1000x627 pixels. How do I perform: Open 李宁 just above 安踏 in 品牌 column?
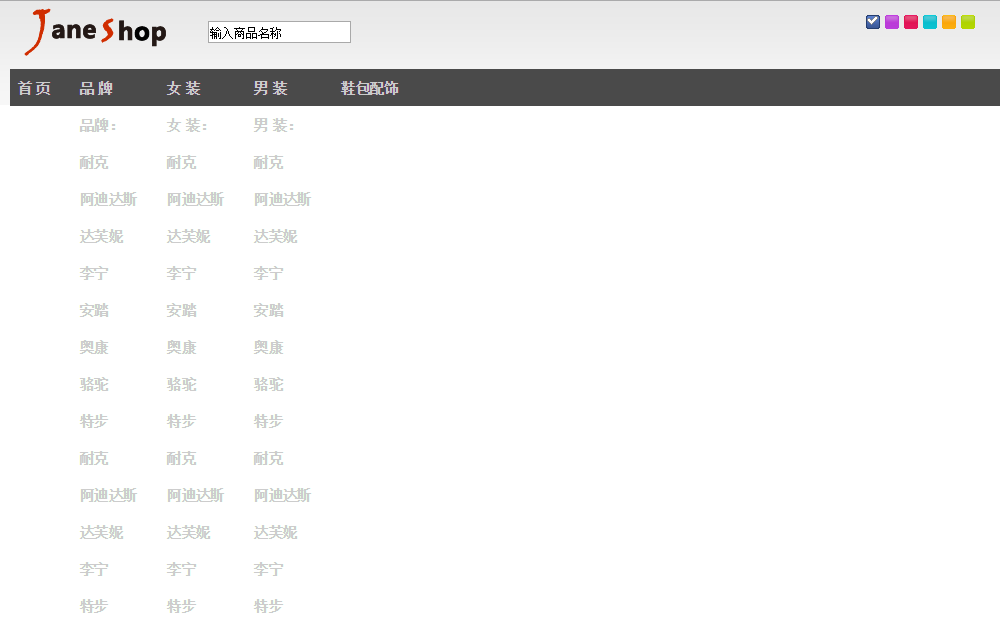[94, 274]
